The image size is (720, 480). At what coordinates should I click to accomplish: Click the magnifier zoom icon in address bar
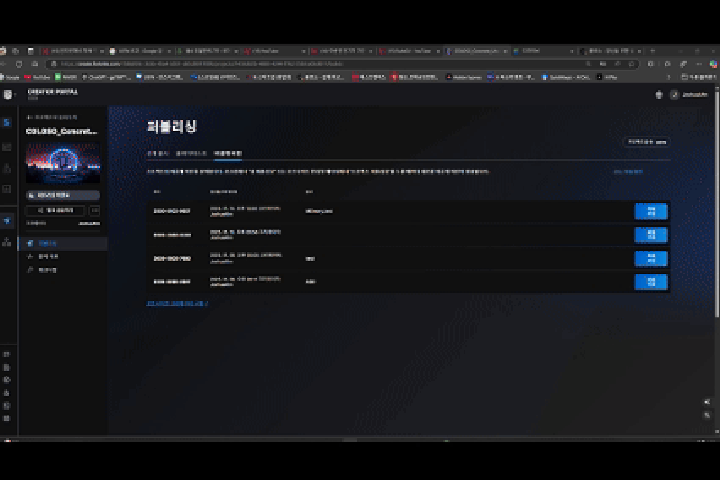click(x=588, y=64)
